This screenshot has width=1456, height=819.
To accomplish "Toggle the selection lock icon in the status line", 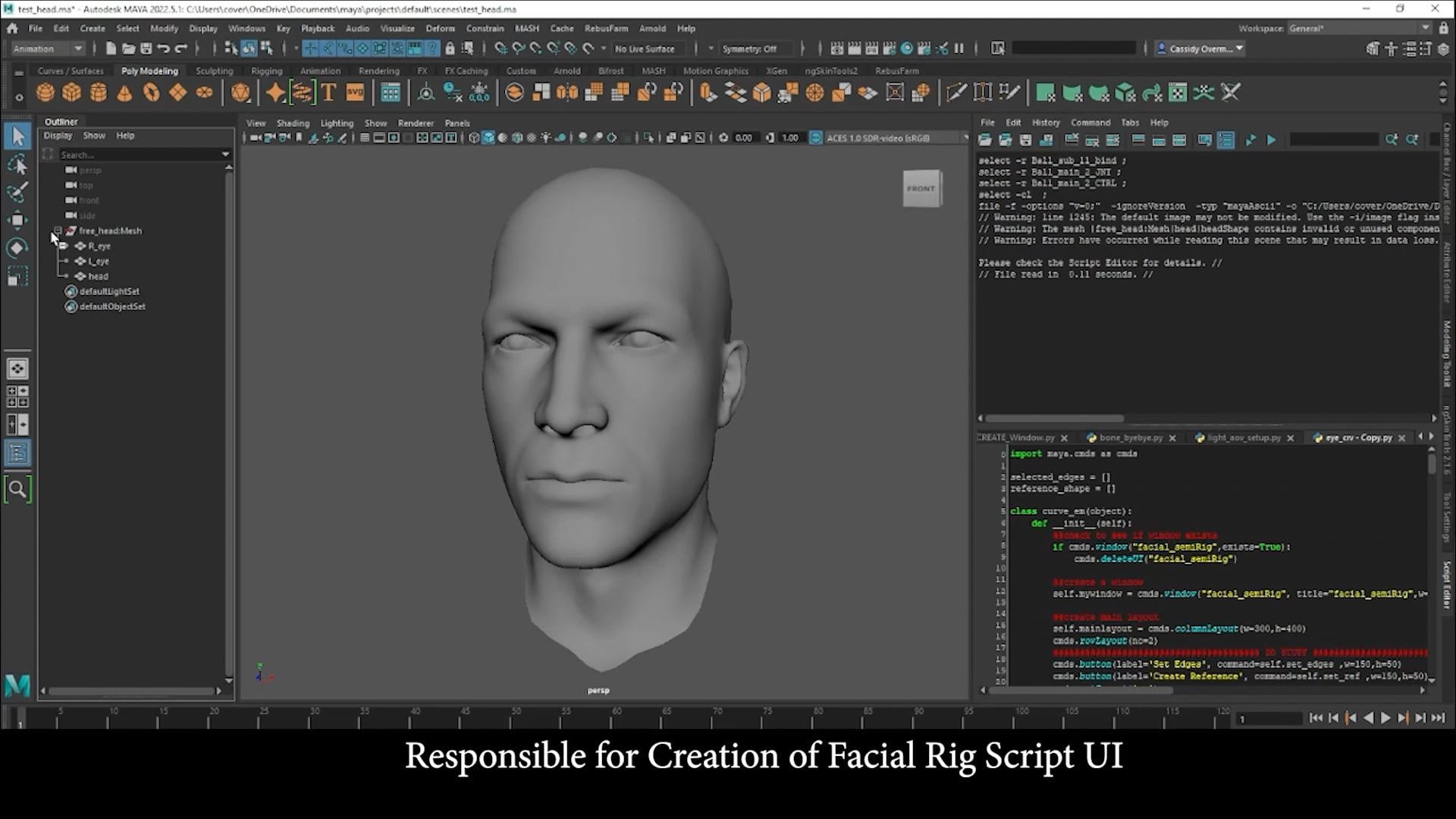I will (448, 48).
